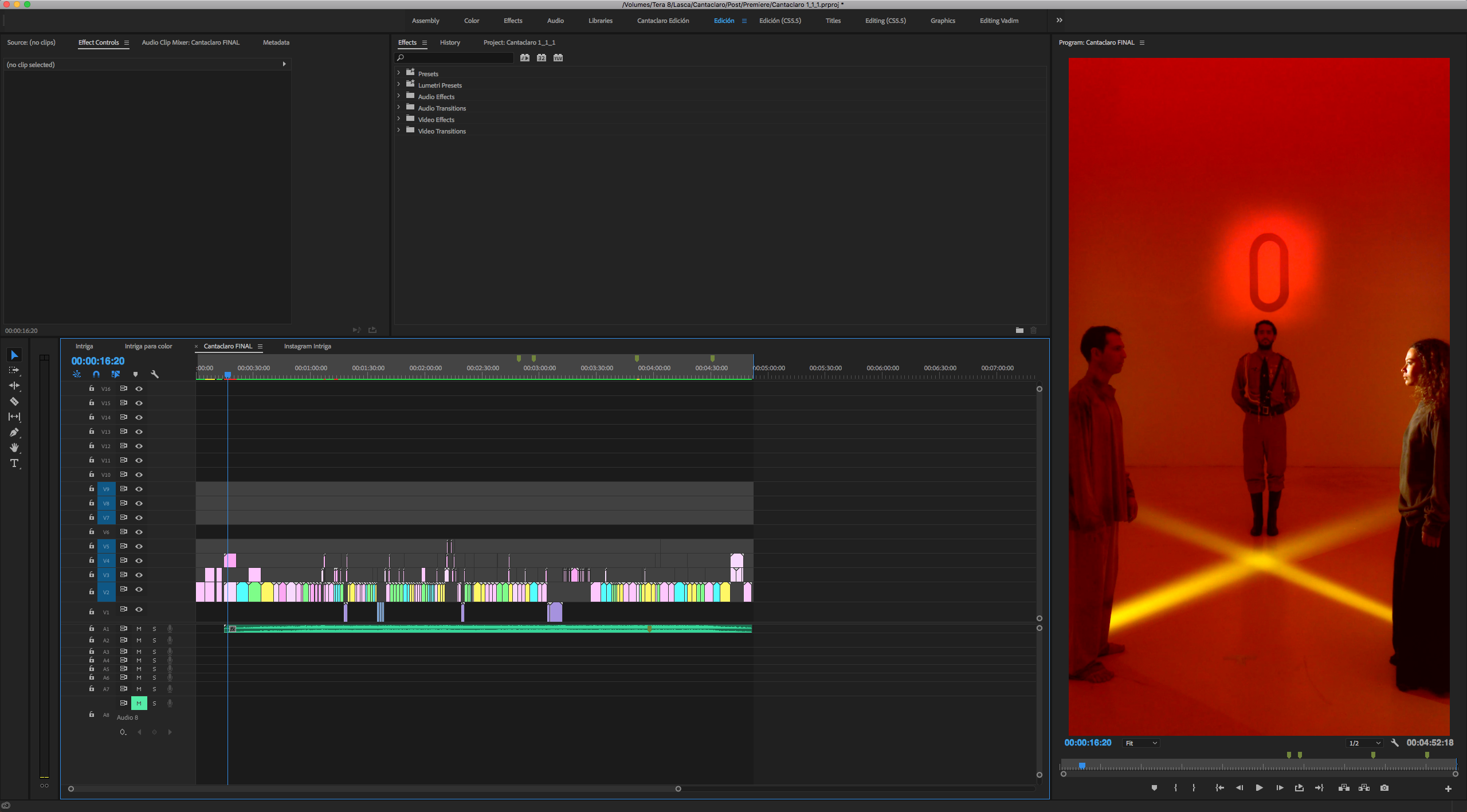Click Export Frame camera icon
This screenshot has height=812, width=1467.
[x=1384, y=788]
